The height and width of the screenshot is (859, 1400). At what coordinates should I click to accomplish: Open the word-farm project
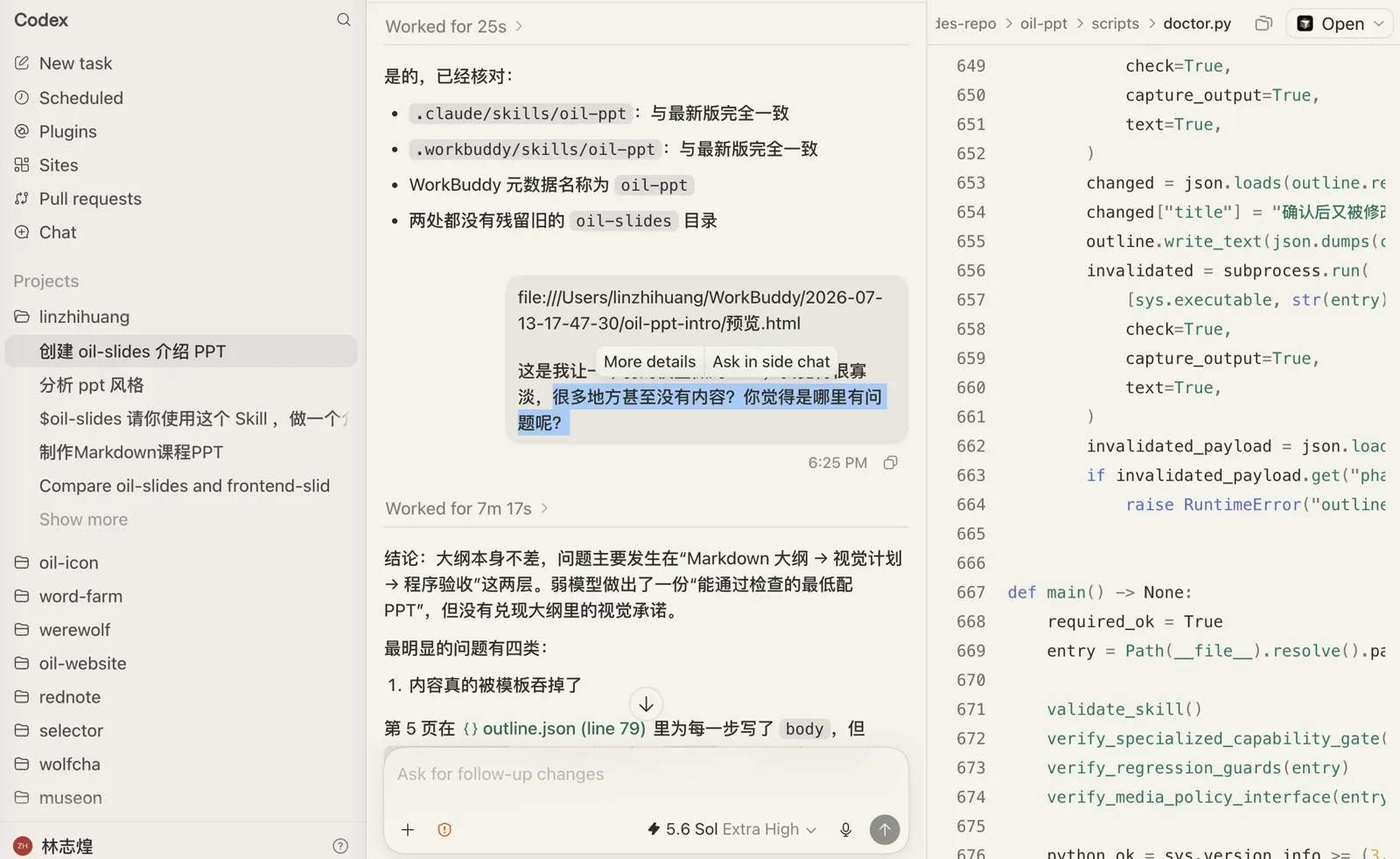click(x=80, y=597)
